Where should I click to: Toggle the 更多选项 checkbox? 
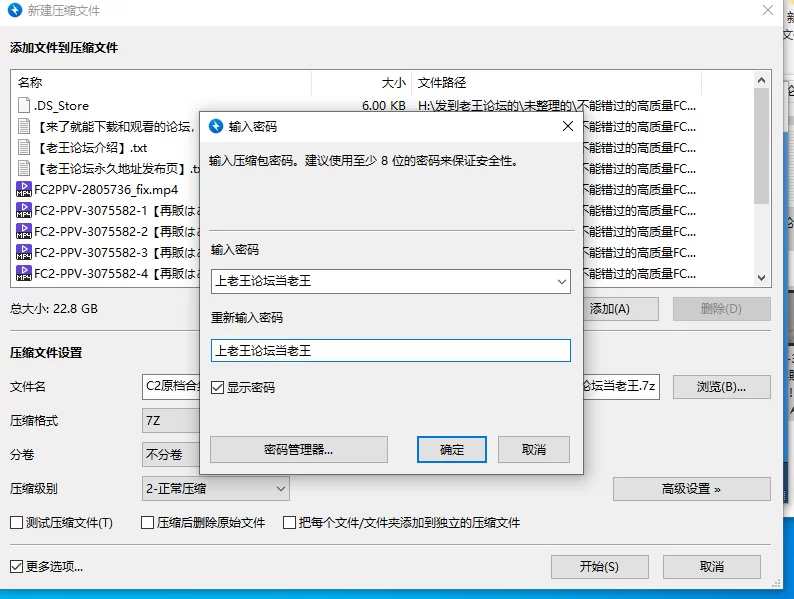click(16, 566)
